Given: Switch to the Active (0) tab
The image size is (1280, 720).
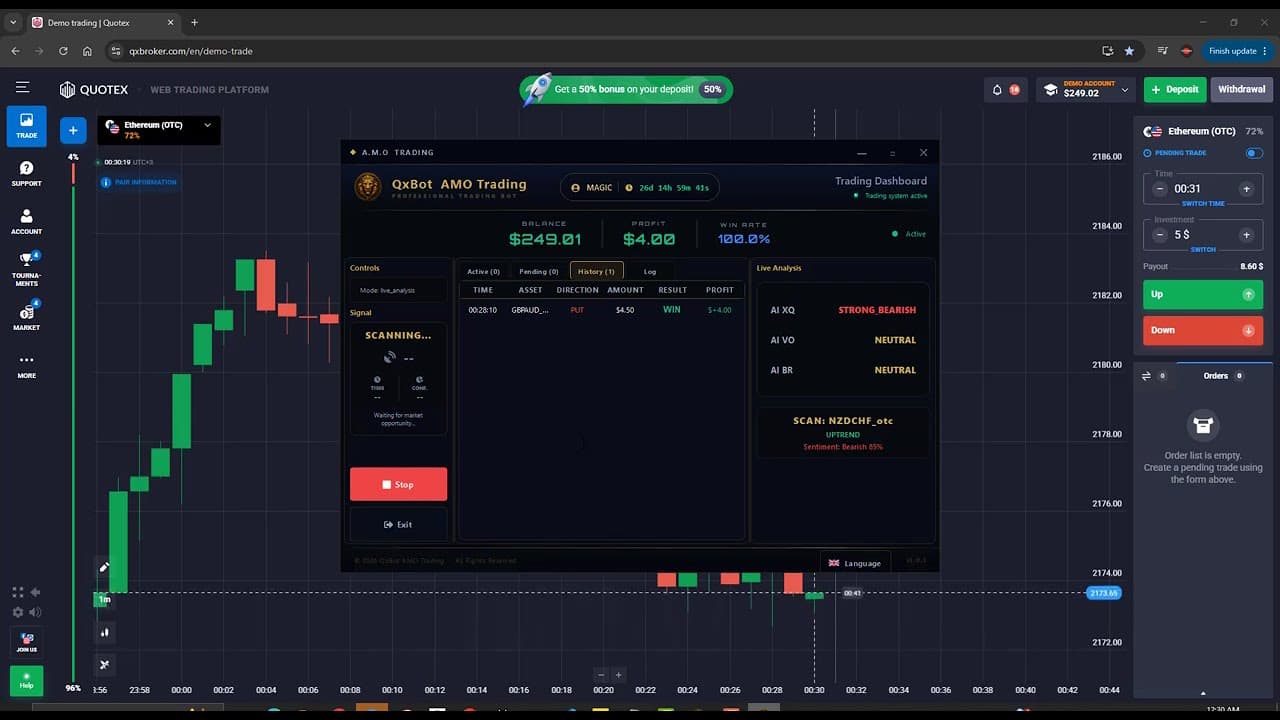Looking at the screenshot, I should point(483,271).
